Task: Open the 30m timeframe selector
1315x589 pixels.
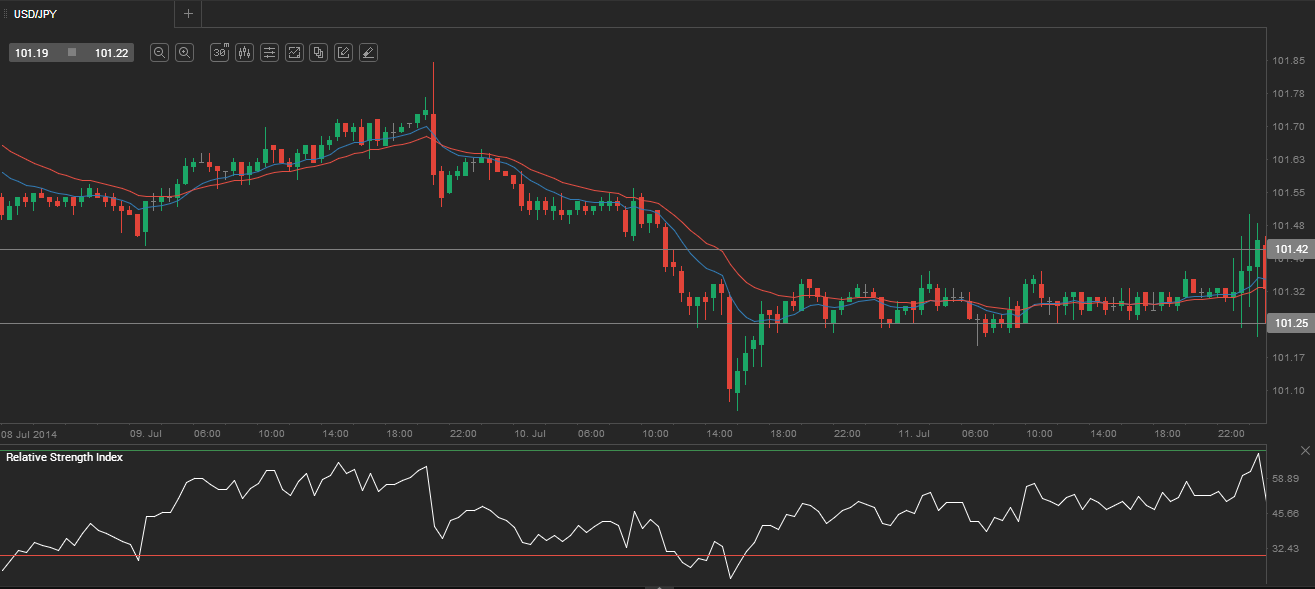Action: (219, 53)
